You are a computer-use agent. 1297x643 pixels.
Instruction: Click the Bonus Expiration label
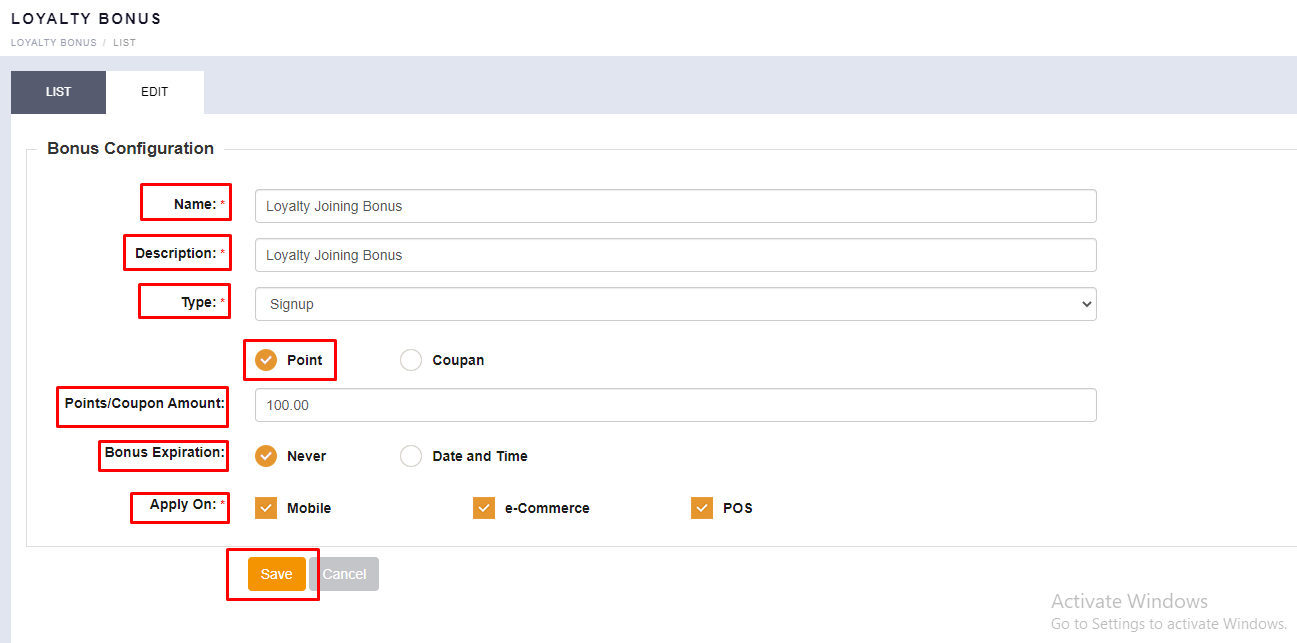coord(164,453)
